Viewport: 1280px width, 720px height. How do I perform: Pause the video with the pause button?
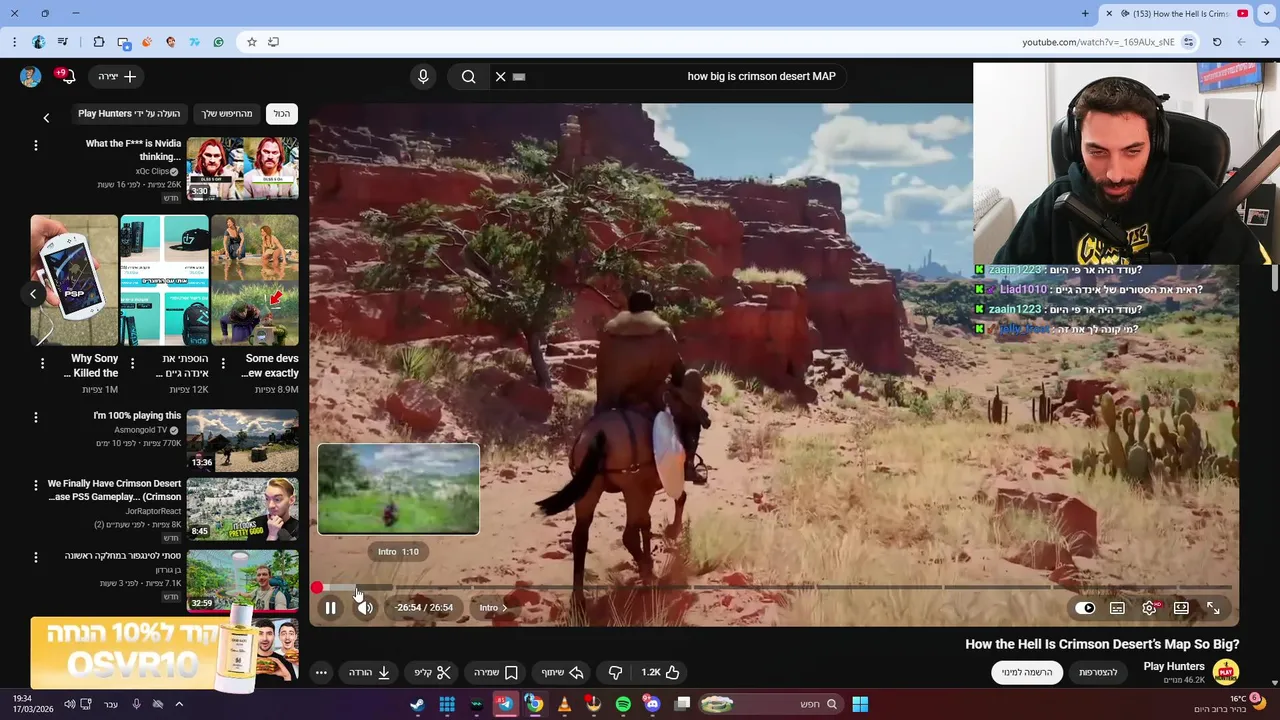[x=330, y=608]
